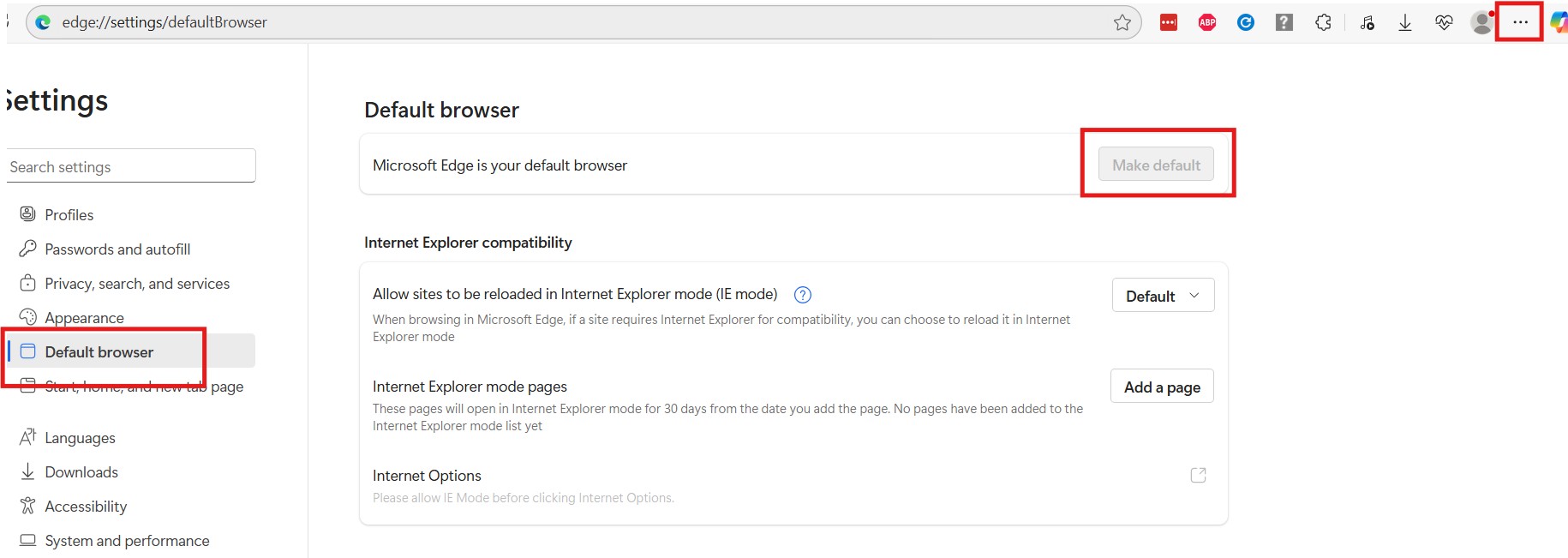Click the Edge logo in the address bar

44,22
